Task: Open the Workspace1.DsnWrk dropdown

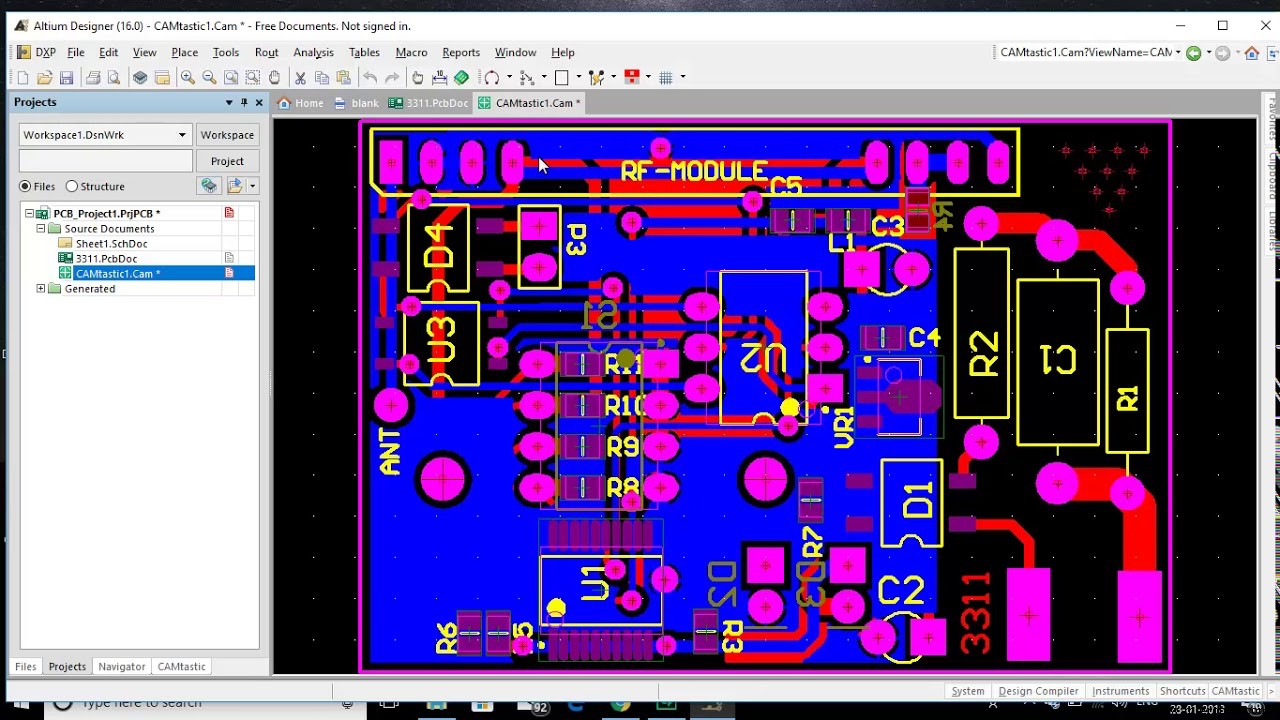Action: click(182, 135)
